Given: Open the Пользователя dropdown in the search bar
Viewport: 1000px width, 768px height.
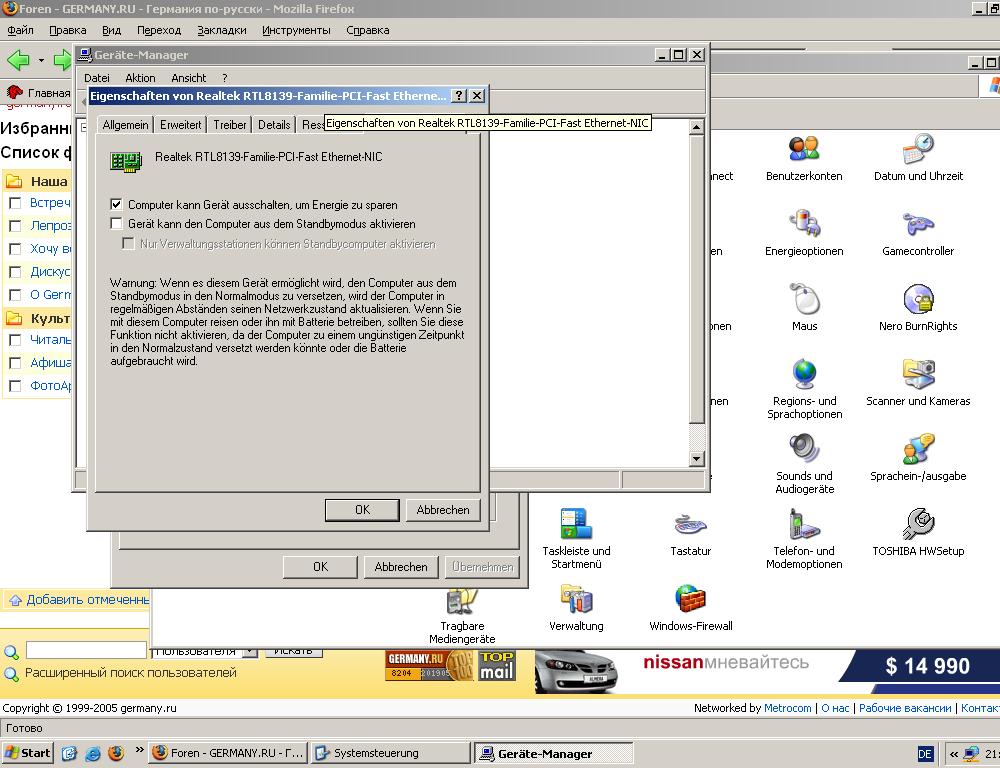Looking at the screenshot, I should [x=250, y=651].
